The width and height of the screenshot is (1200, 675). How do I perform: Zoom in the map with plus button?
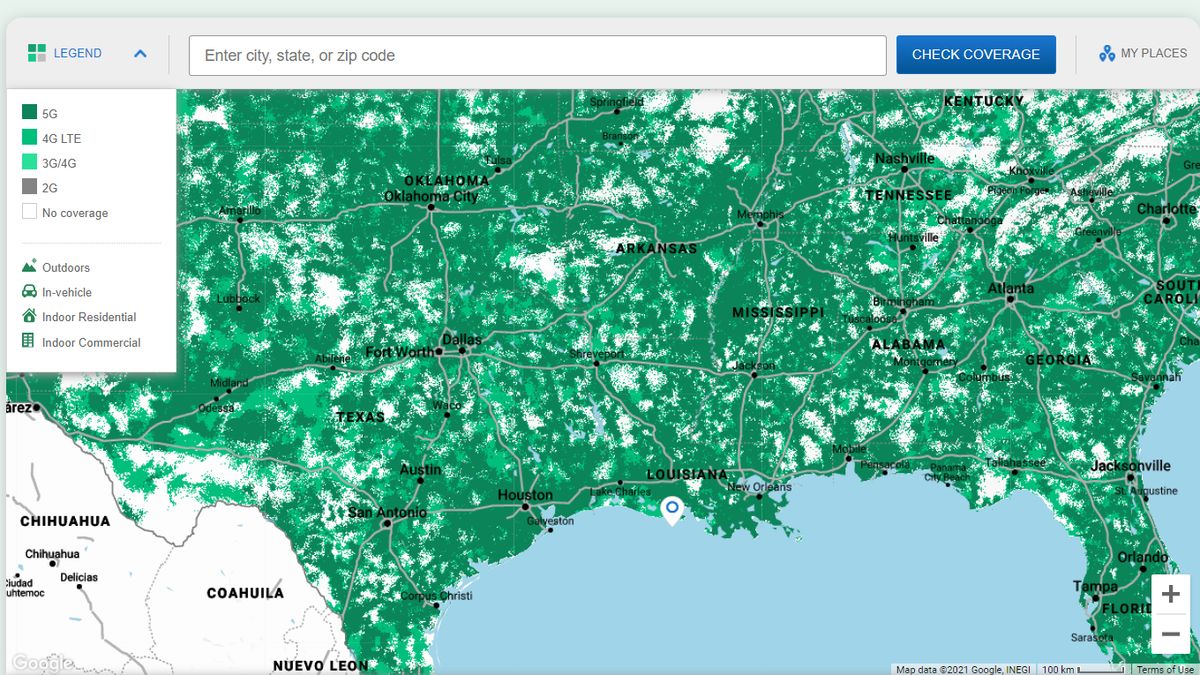pyautogui.click(x=1171, y=594)
